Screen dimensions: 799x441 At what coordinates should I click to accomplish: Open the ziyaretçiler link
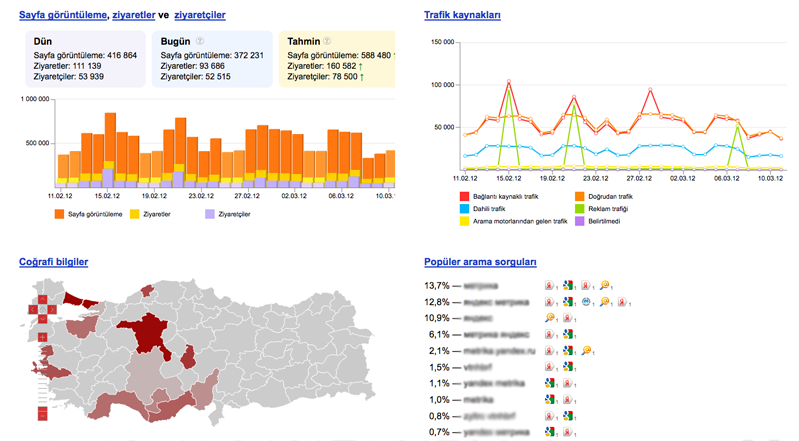[200, 15]
